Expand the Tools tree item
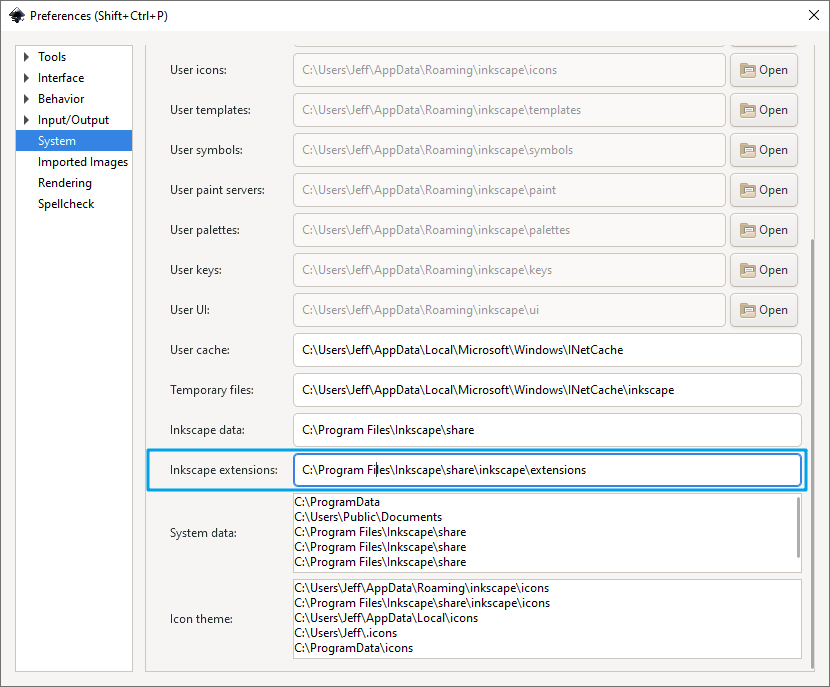 [26, 57]
